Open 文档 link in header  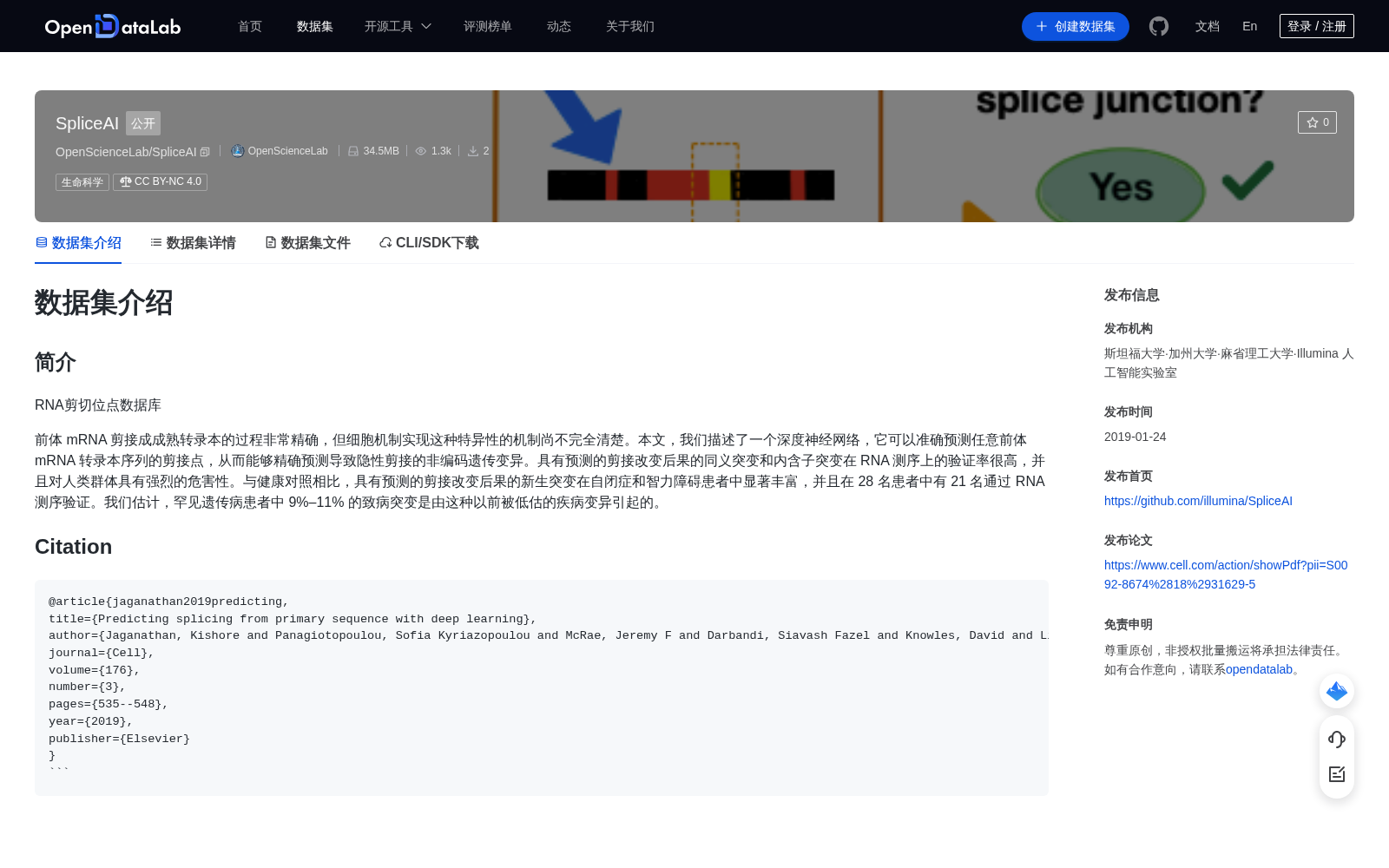[x=1208, y=26]
